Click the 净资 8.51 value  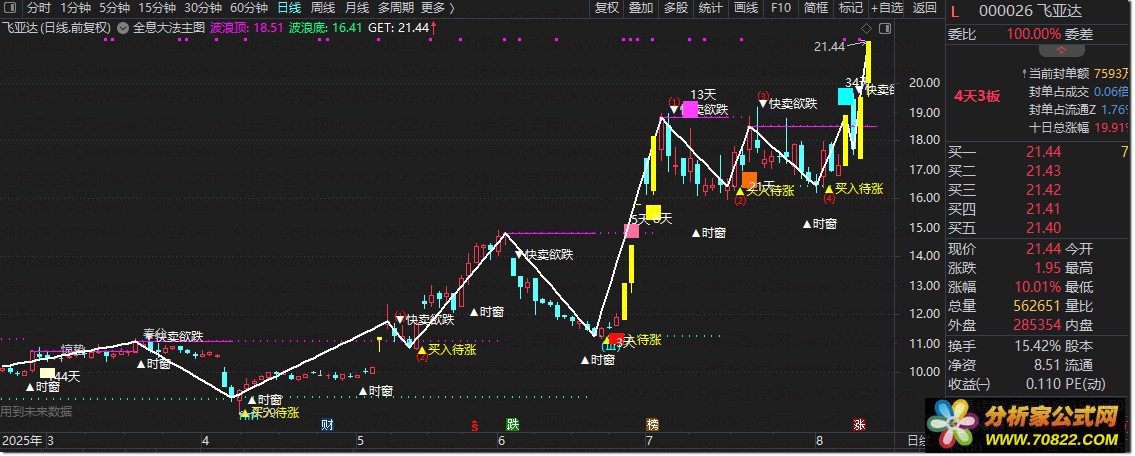pos(1046,365)
